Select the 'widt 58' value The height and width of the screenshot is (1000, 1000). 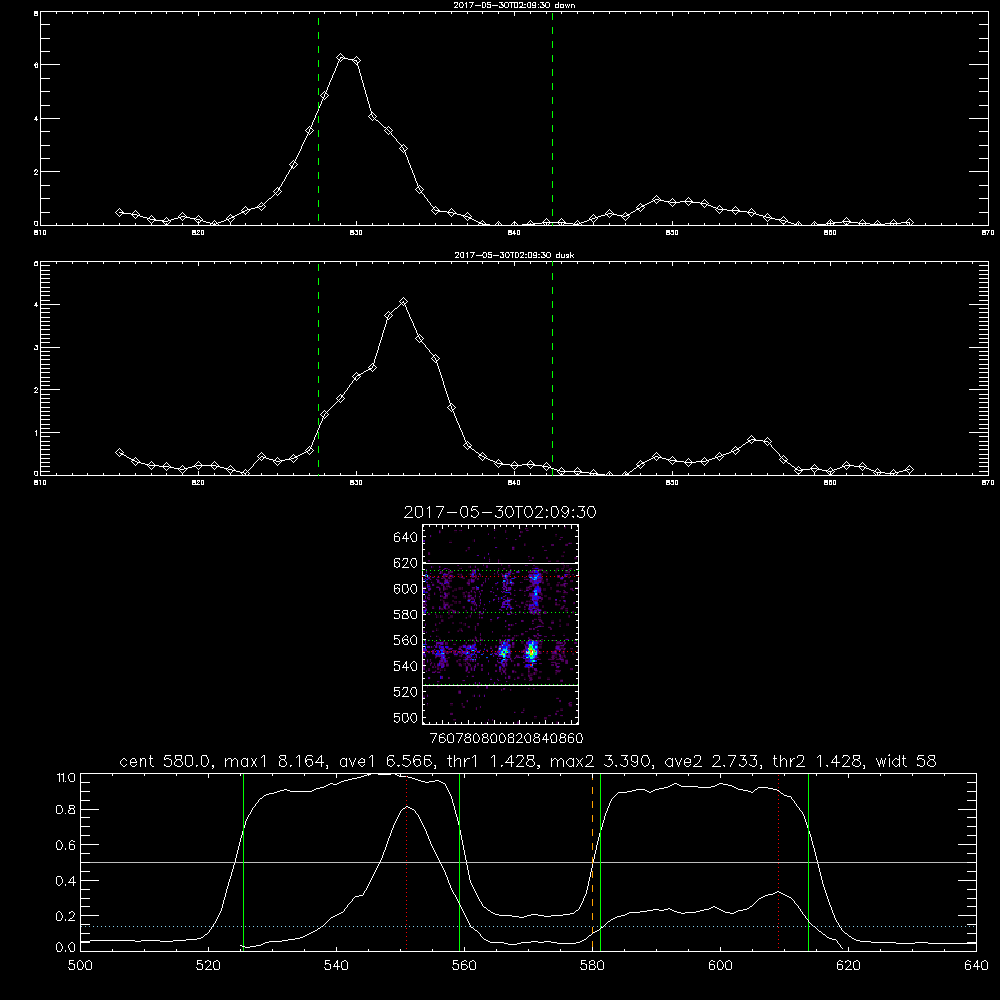click(x=906, y=761)
